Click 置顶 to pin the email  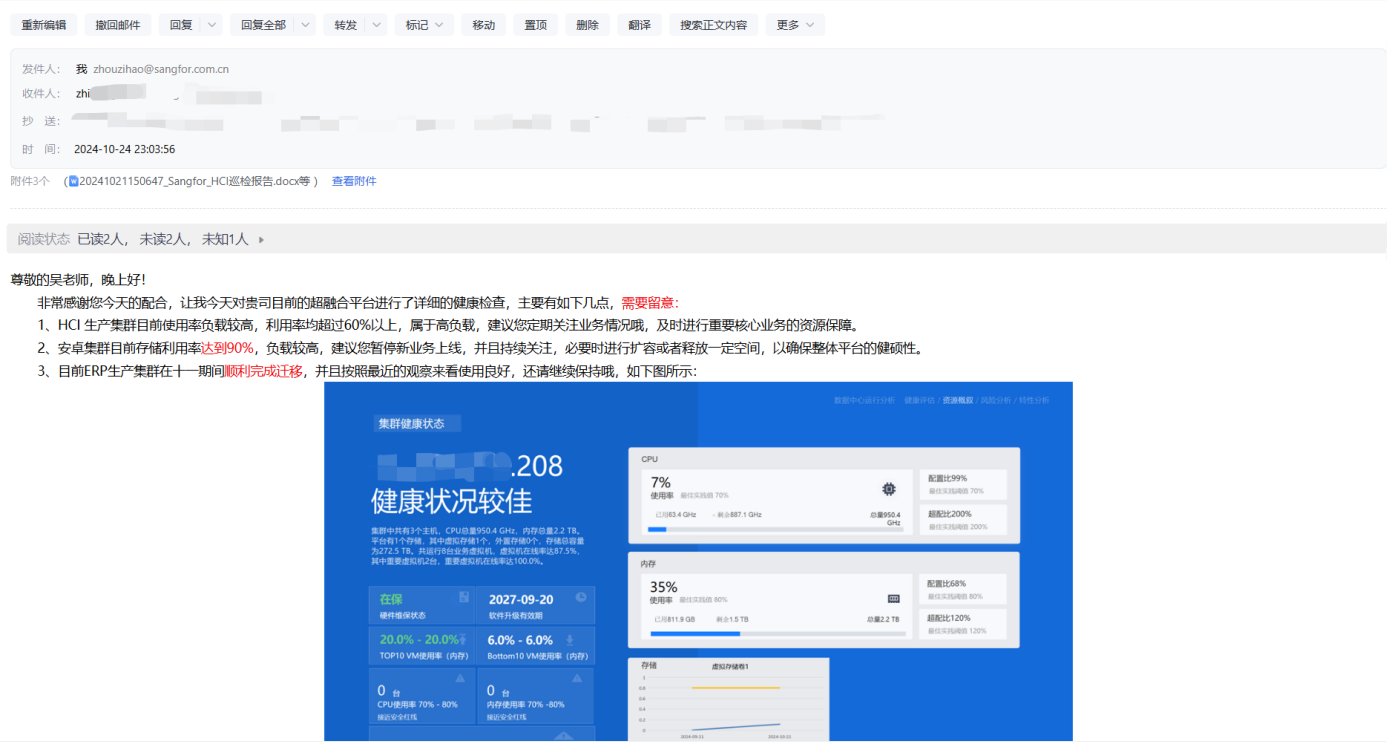[x=535, y=23]
